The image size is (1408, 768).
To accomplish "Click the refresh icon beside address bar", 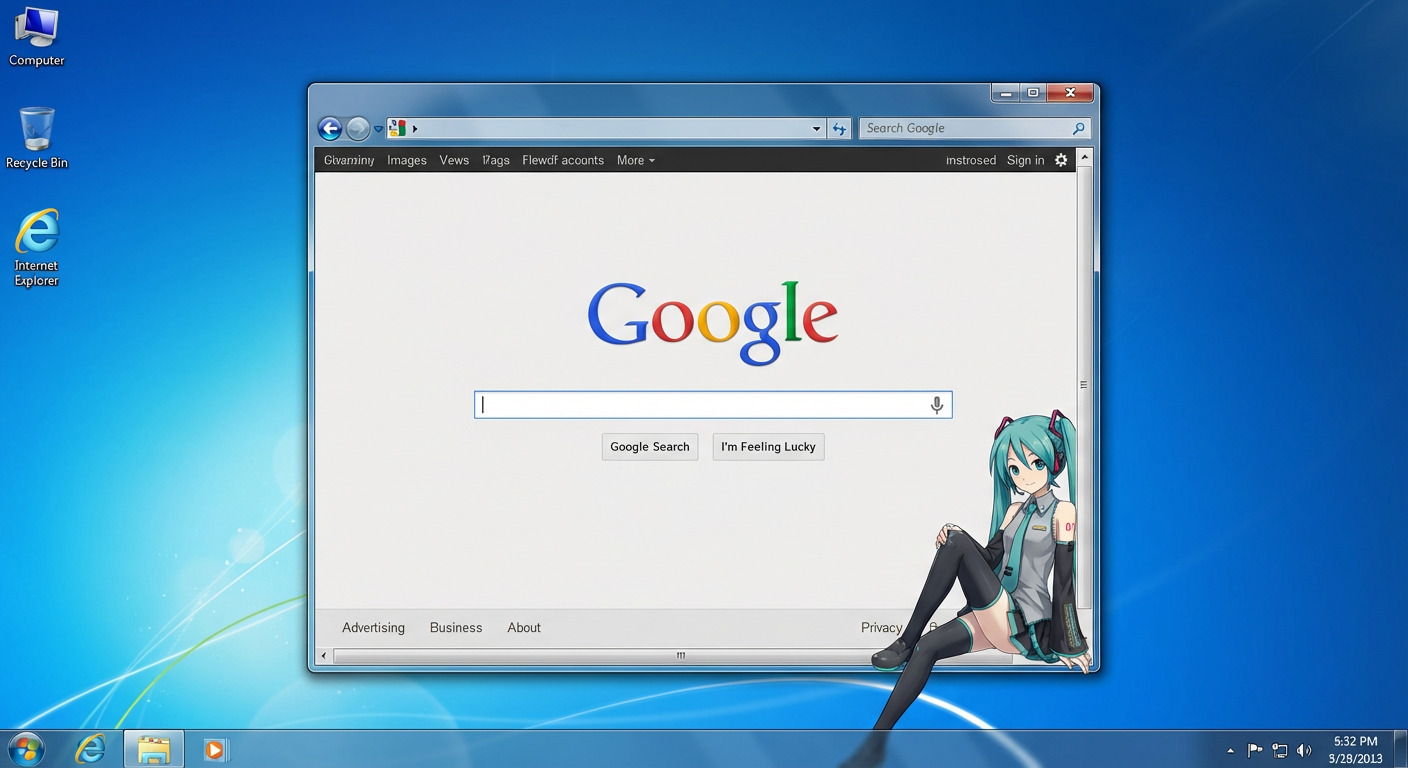I will point(839,128).
